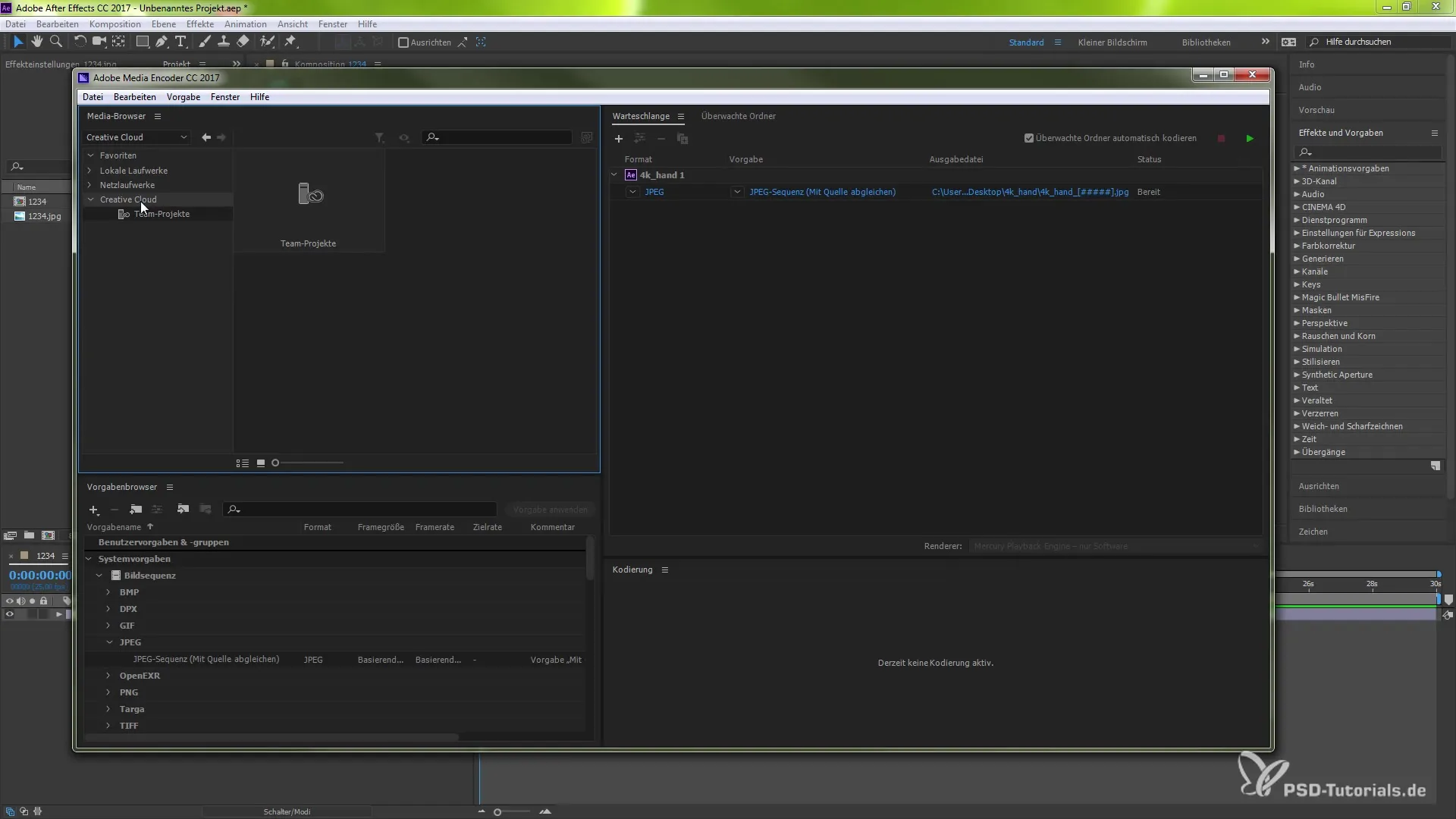Viewport: 1456px width, 819px height.
Task: Expand Lokale Laufwerke tree node
Action: coord(90,171)
